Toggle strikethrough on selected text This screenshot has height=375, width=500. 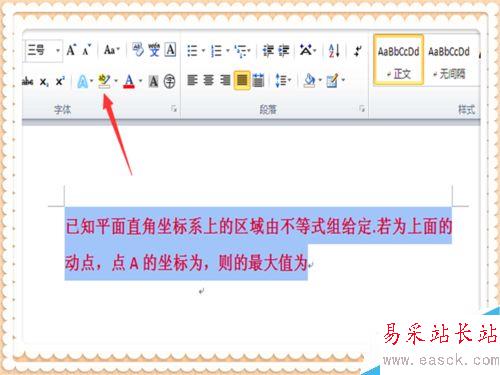pyautogui.click(x=28, y=81)
